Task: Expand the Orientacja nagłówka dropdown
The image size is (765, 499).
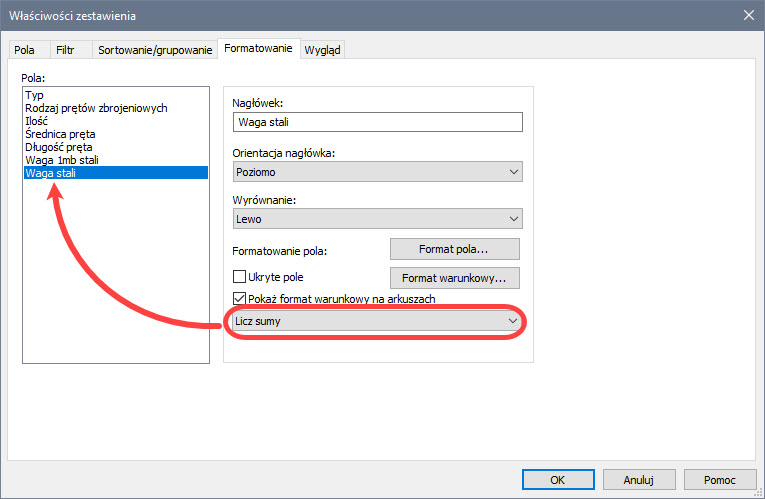Action: coord(377,172)
